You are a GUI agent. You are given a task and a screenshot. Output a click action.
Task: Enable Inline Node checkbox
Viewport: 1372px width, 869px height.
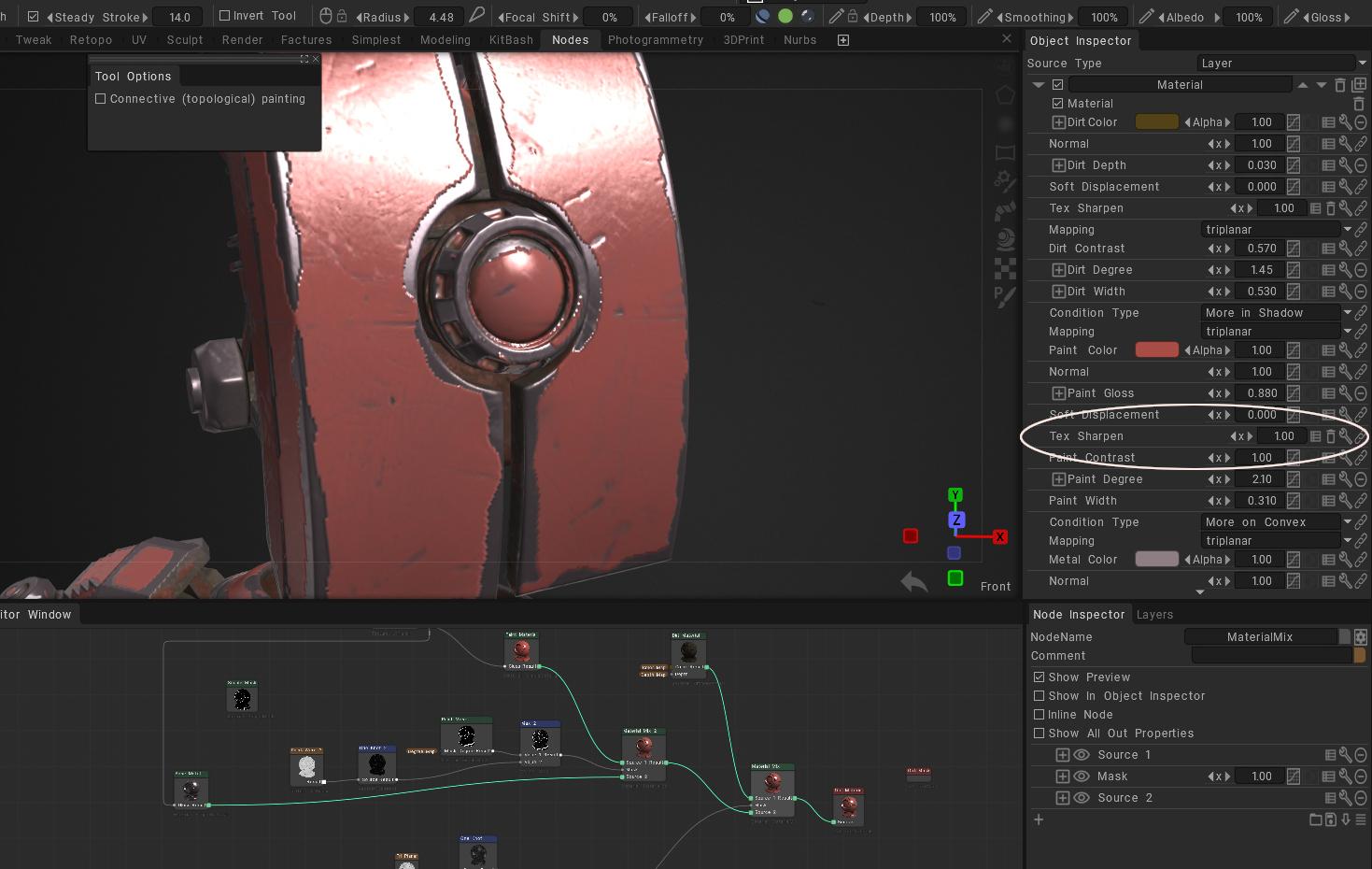(1039, 715)
